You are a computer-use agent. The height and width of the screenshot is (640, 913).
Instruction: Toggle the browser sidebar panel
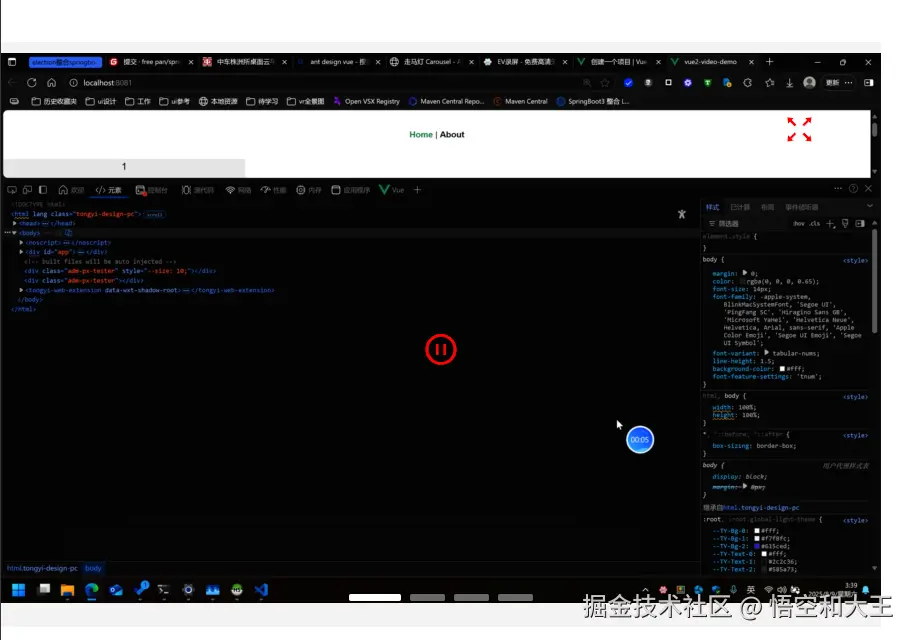pos(869,83)
